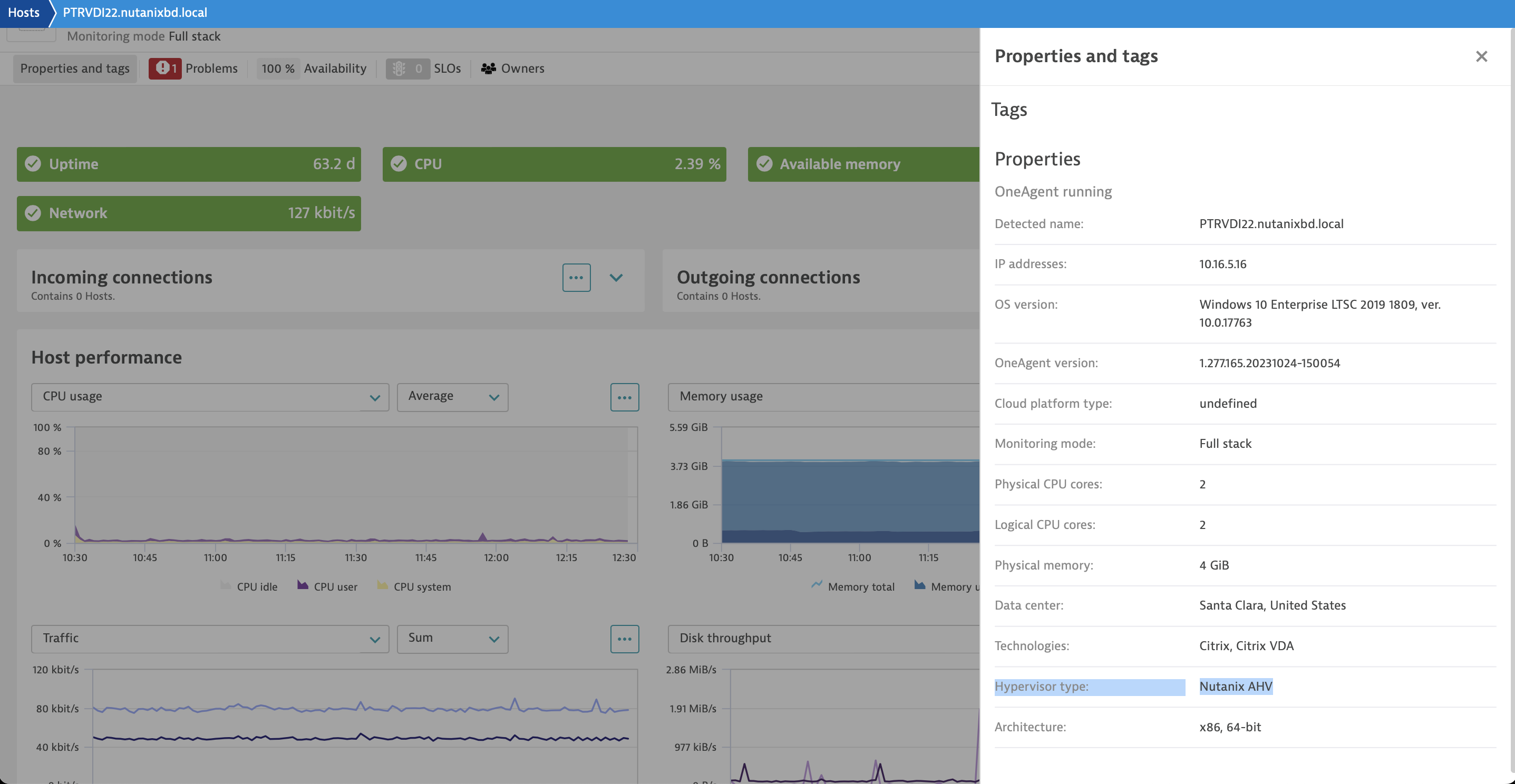Toggle Memory total legend item
The width and height of the screenshot is (1515, 784).
click(853, 586)
